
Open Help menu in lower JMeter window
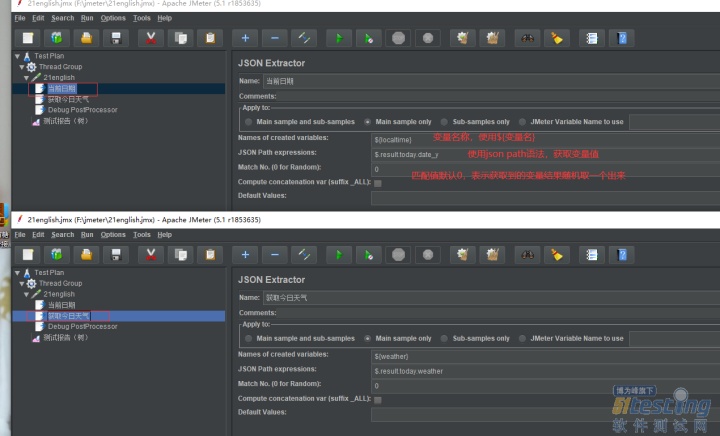coord(164,235)
